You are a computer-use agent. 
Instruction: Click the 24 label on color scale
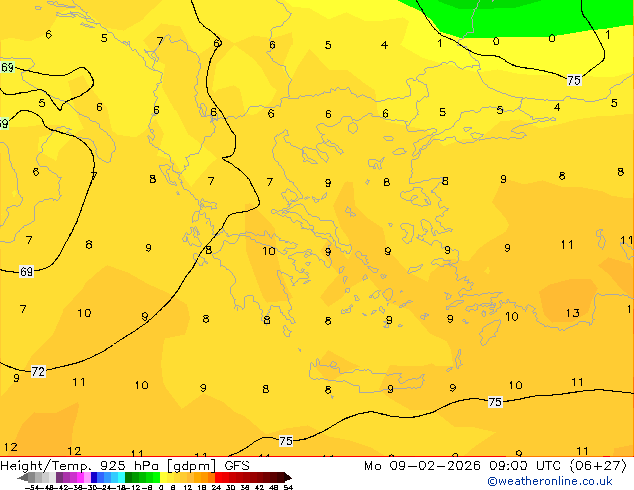click(x=216, y=487)
